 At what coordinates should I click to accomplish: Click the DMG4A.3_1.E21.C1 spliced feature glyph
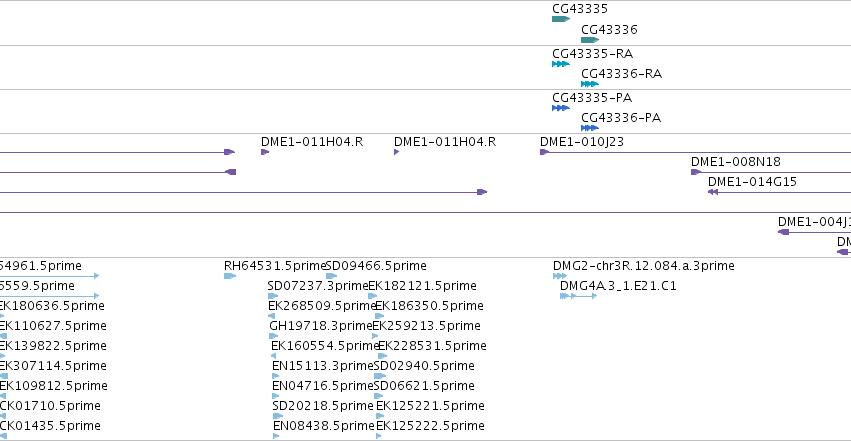(579, 296)
